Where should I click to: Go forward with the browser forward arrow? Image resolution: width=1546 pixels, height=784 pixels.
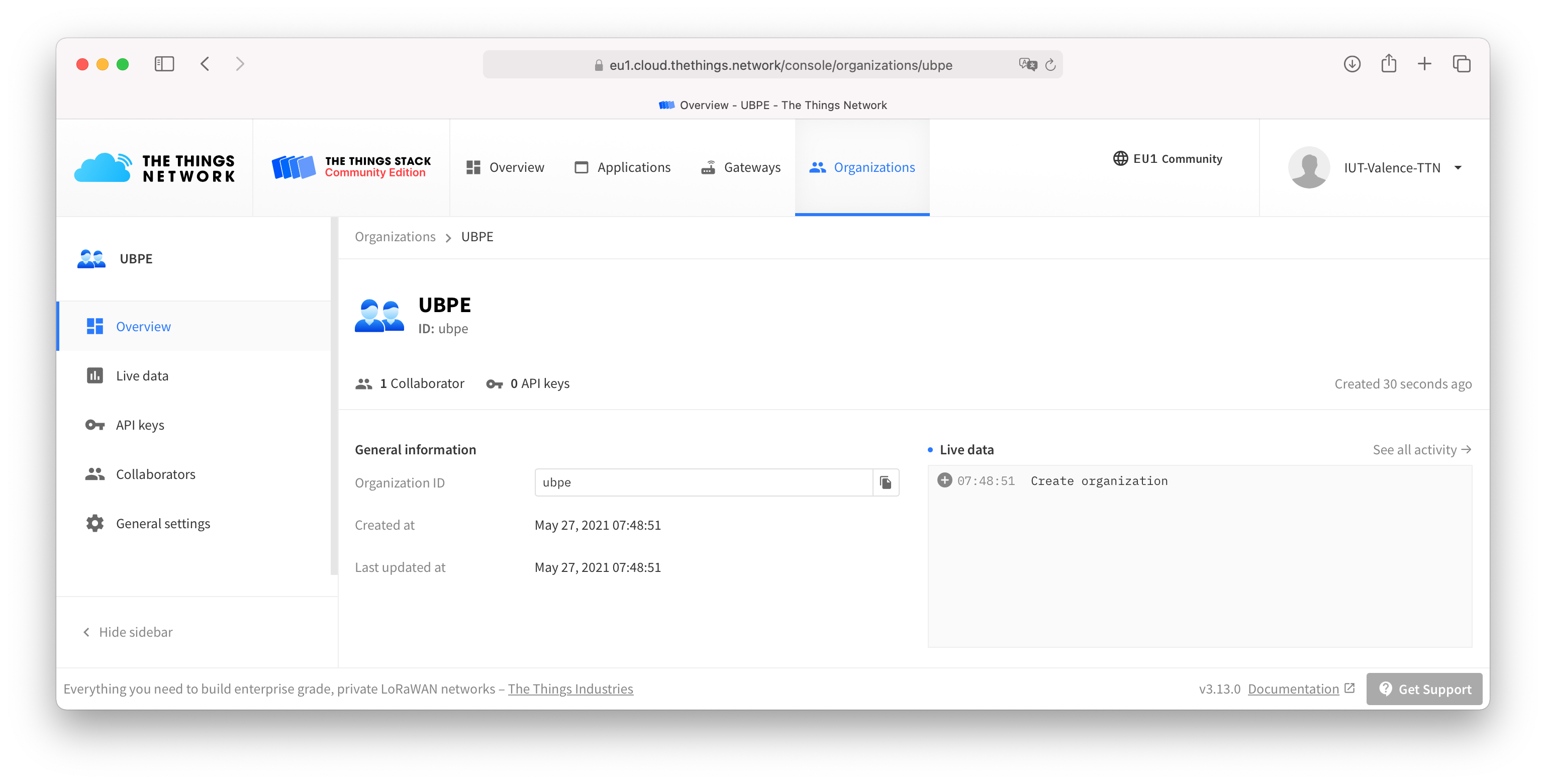click(x=240, y=64)
